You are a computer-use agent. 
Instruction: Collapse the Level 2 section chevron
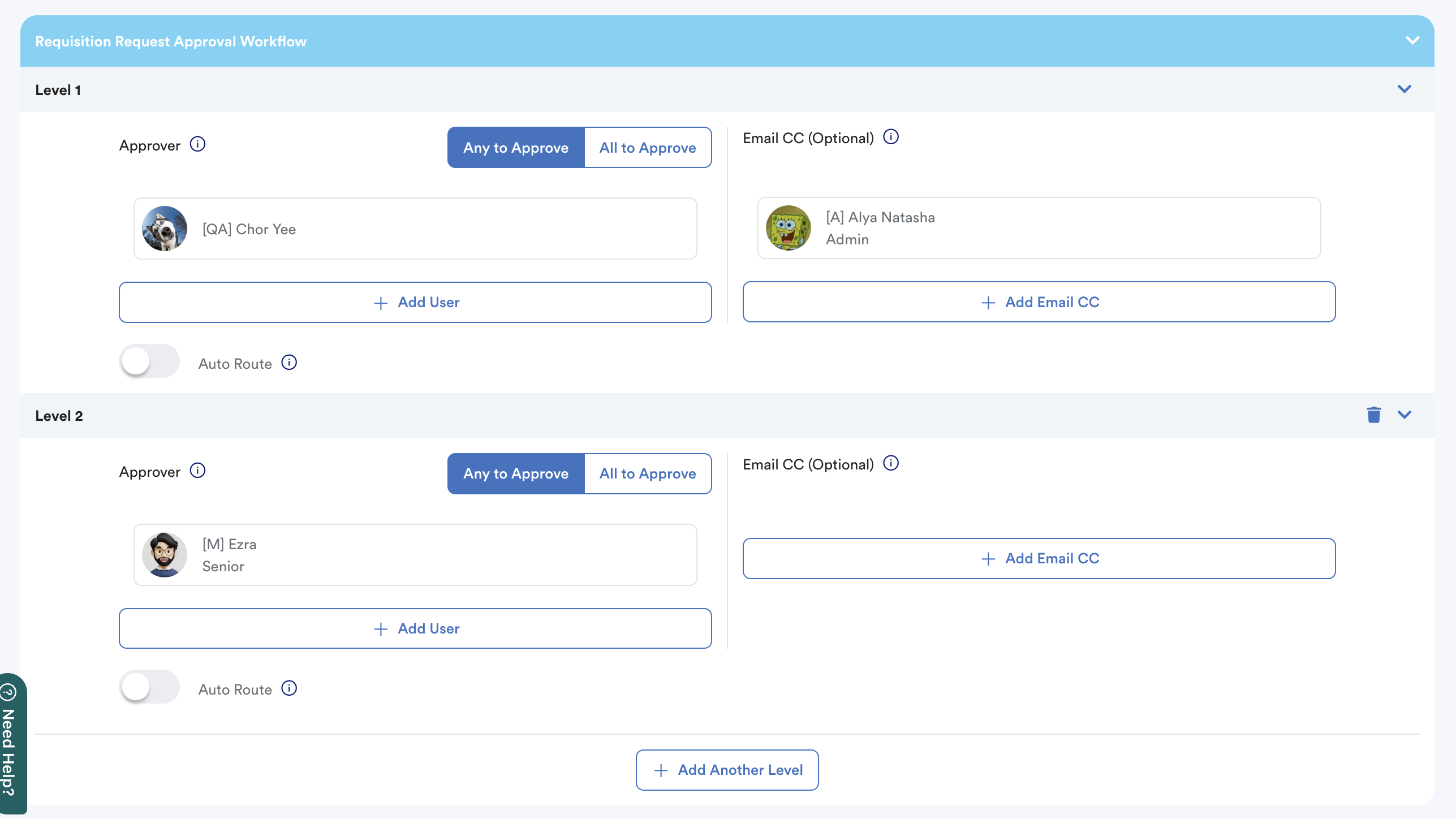(1405, 415)
